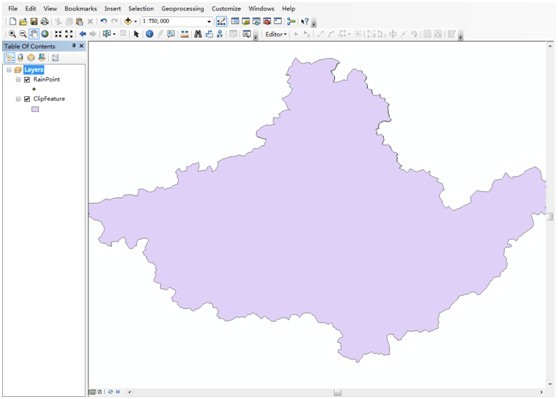Open the Insert menu
The image size is (558, 399).
[x=112, y=9]
